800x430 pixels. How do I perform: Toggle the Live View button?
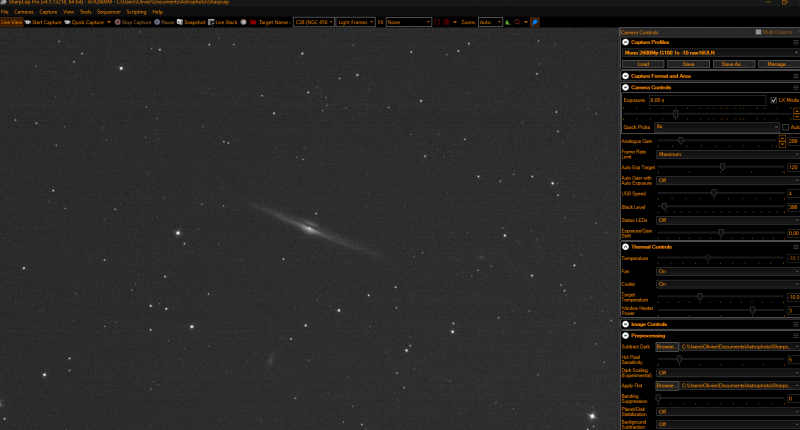click(11, 22)
